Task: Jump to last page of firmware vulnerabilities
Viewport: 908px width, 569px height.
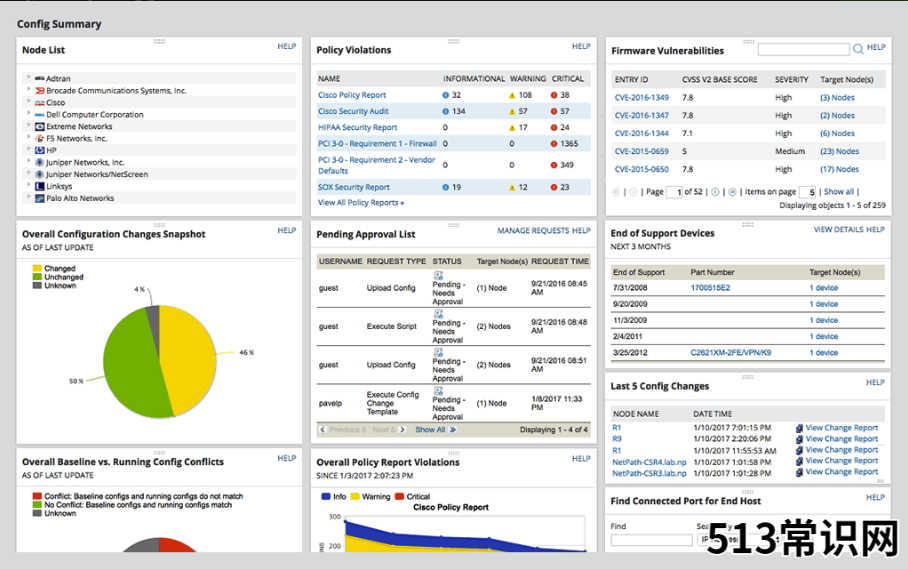Action: coord(733,192)
